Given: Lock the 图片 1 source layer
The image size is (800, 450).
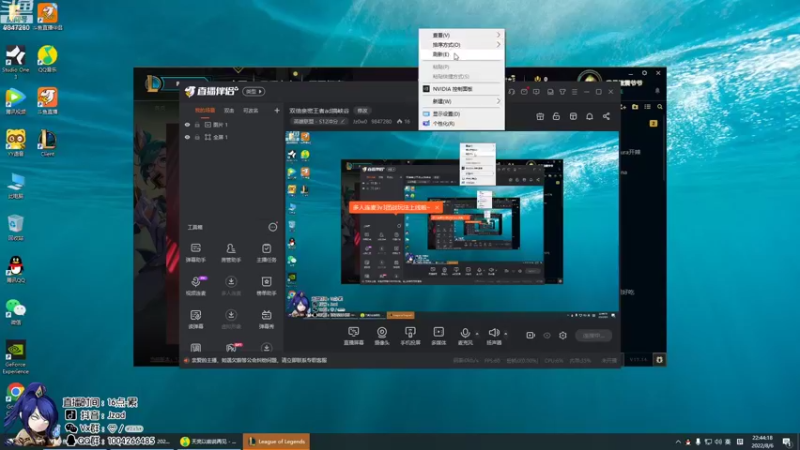Looking at the screenshot, I should click(x=197, y=124).
